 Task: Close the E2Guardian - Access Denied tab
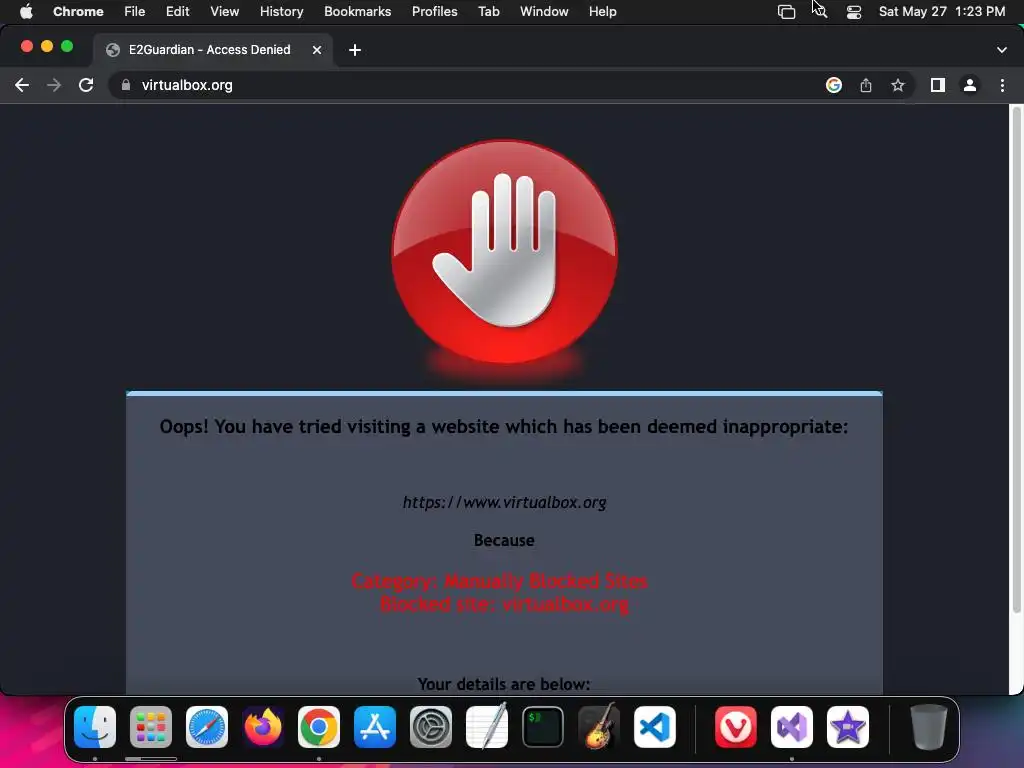(317, 50)
